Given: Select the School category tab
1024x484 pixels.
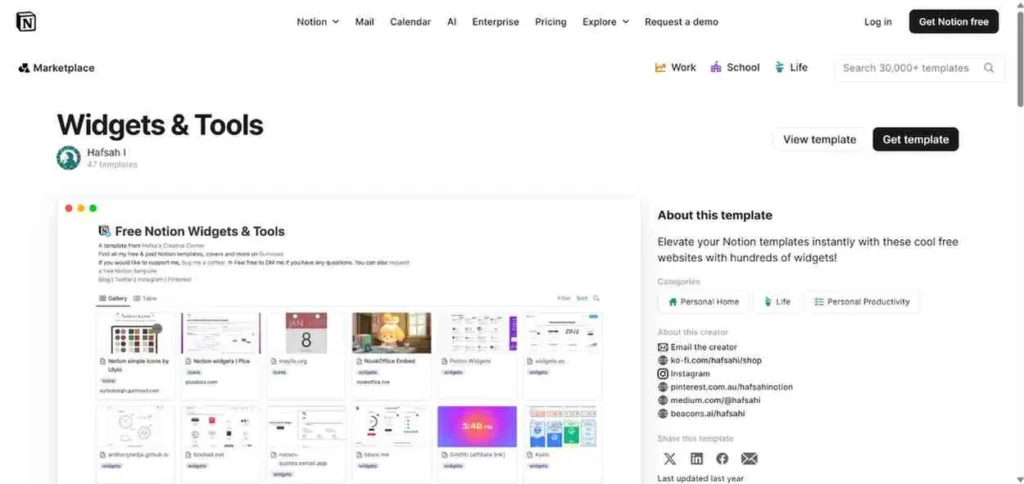Looking at the screenshot, I should tap(735, 68).
